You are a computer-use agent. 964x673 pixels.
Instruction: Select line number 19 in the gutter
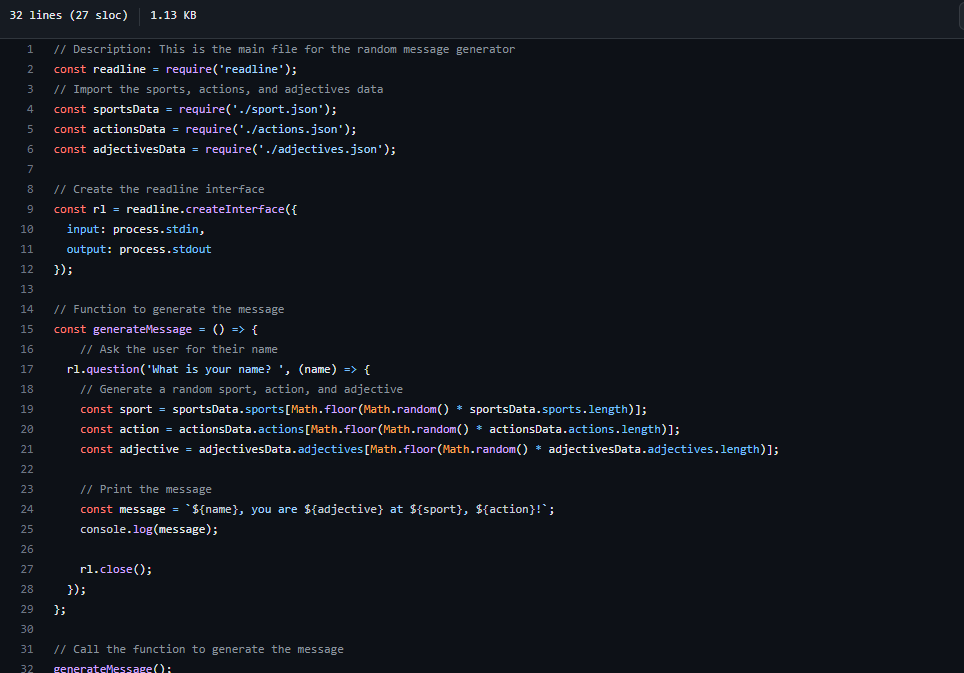point(27,409)
